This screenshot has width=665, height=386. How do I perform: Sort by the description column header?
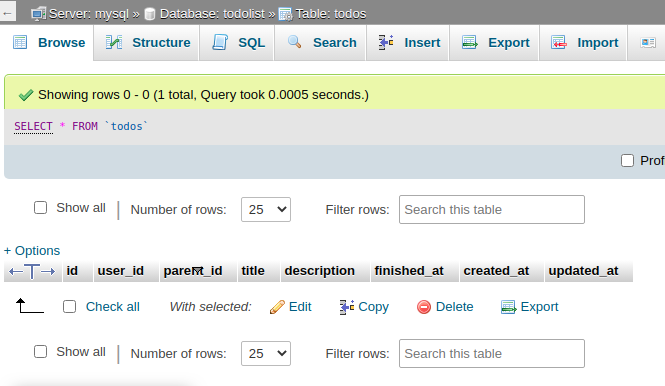319,271
